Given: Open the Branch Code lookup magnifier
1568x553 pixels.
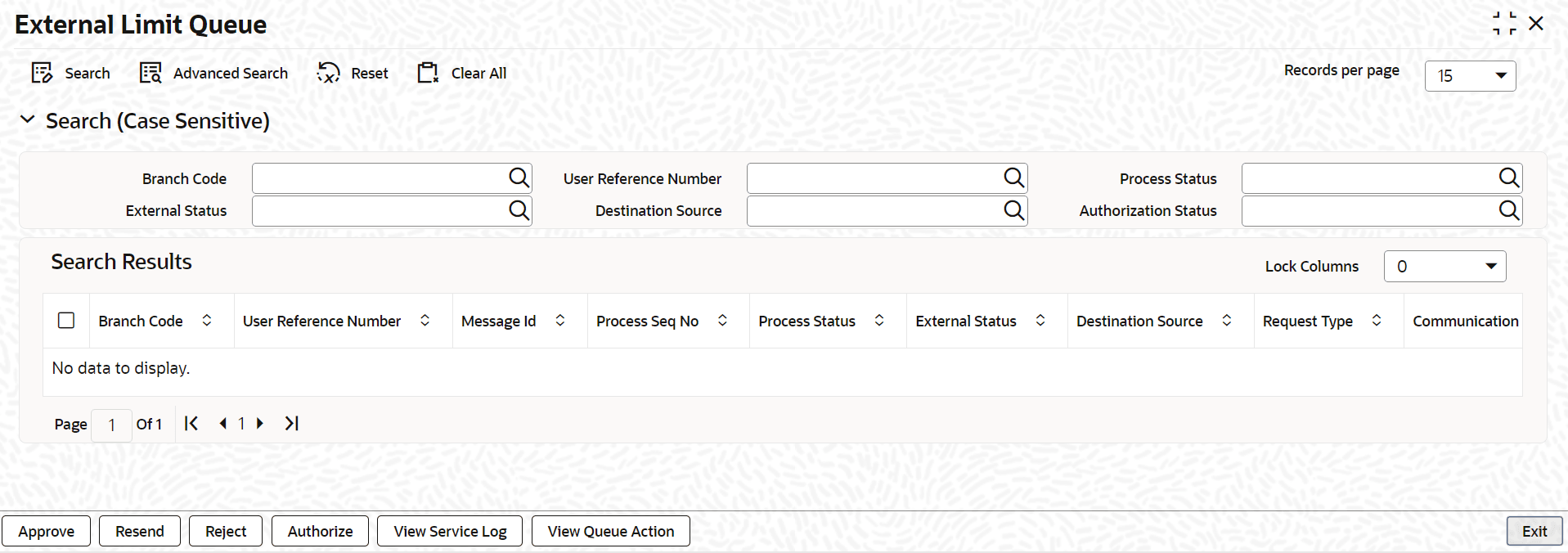Looking at the screenshot, I should coord(518,178).
